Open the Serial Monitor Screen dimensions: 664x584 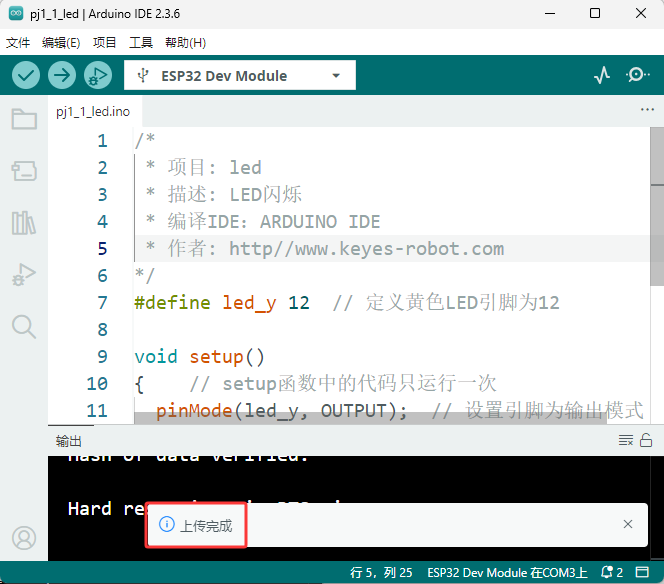pos(637,75)
